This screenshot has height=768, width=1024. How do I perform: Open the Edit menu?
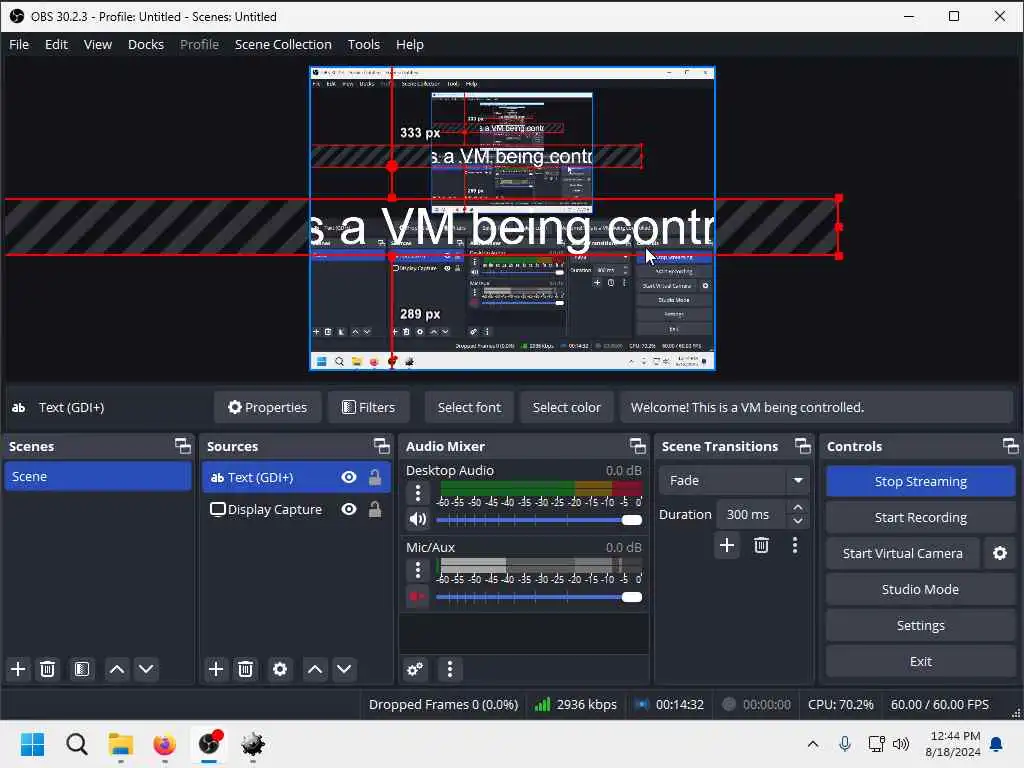(x=56, y=44)
